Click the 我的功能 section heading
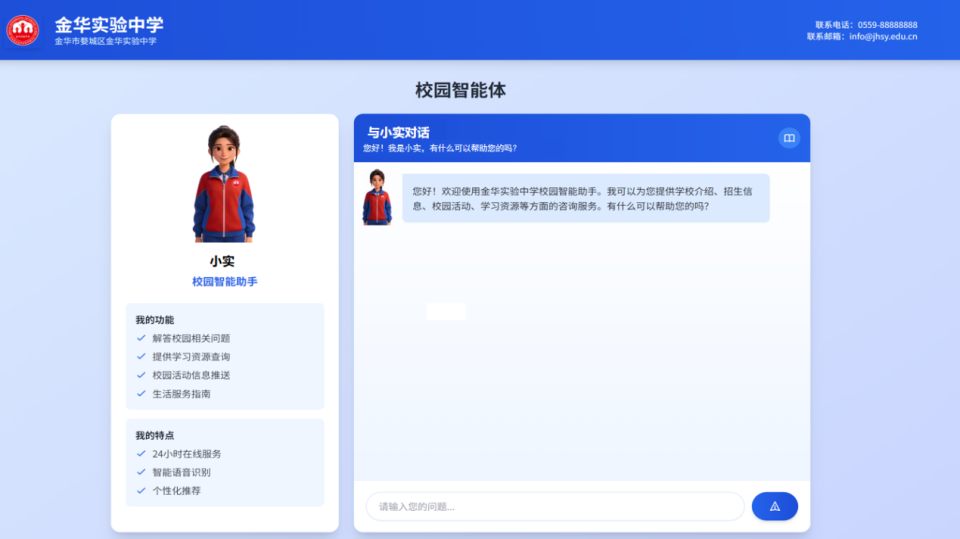Viewport: 960px width, 539px height. pos(155,320)
